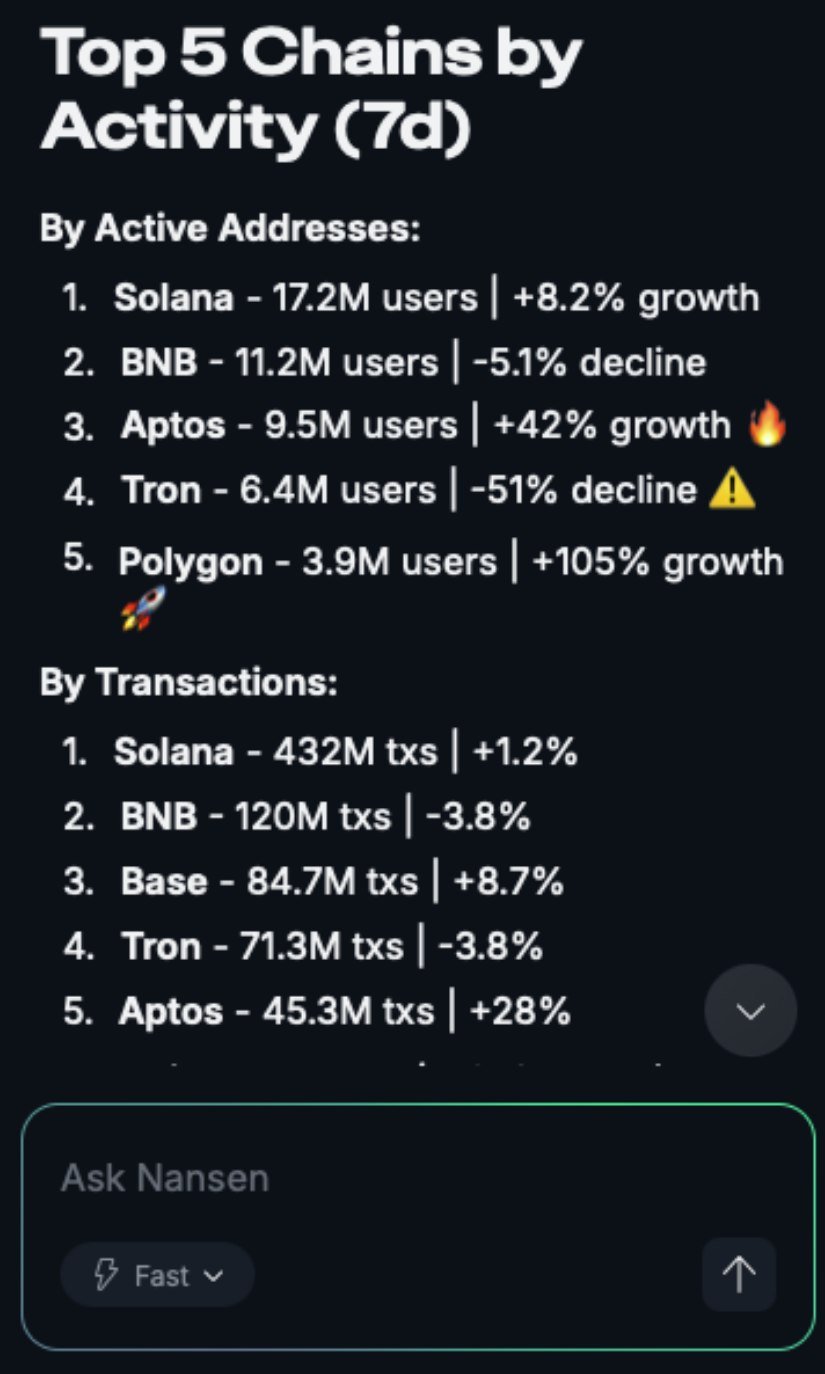Focus the Ask Nansen input field
Image resolution: width=825 pixels, height=1374 pixels.
400,1177
